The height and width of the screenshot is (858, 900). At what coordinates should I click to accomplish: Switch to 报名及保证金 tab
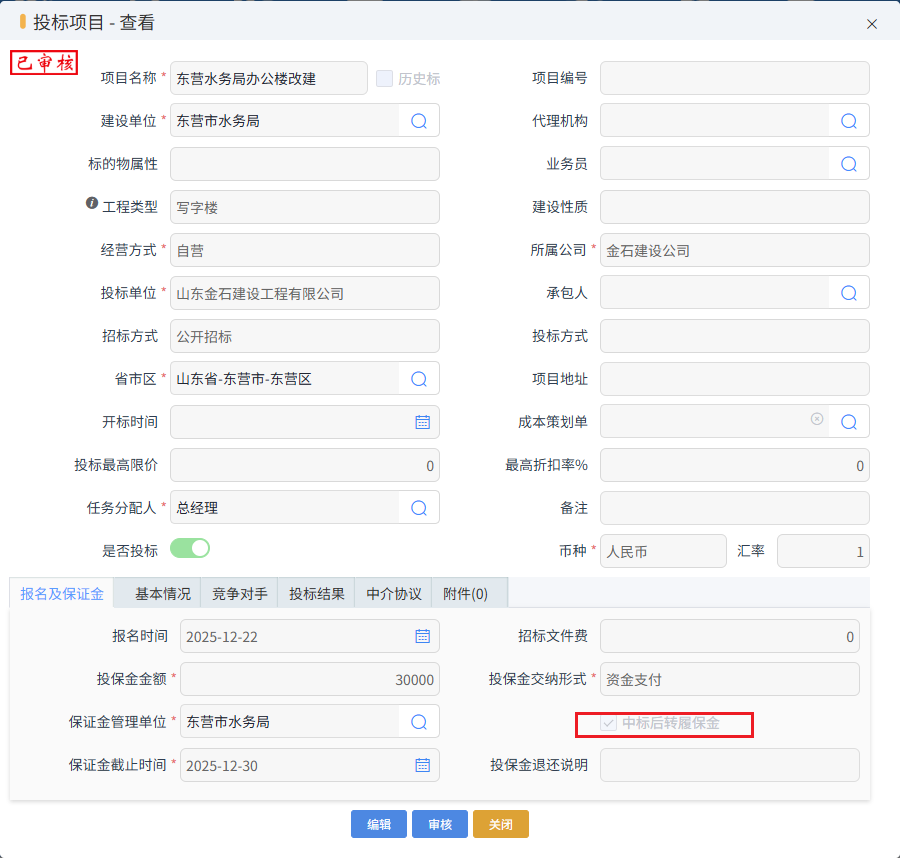tap(62, 593)
